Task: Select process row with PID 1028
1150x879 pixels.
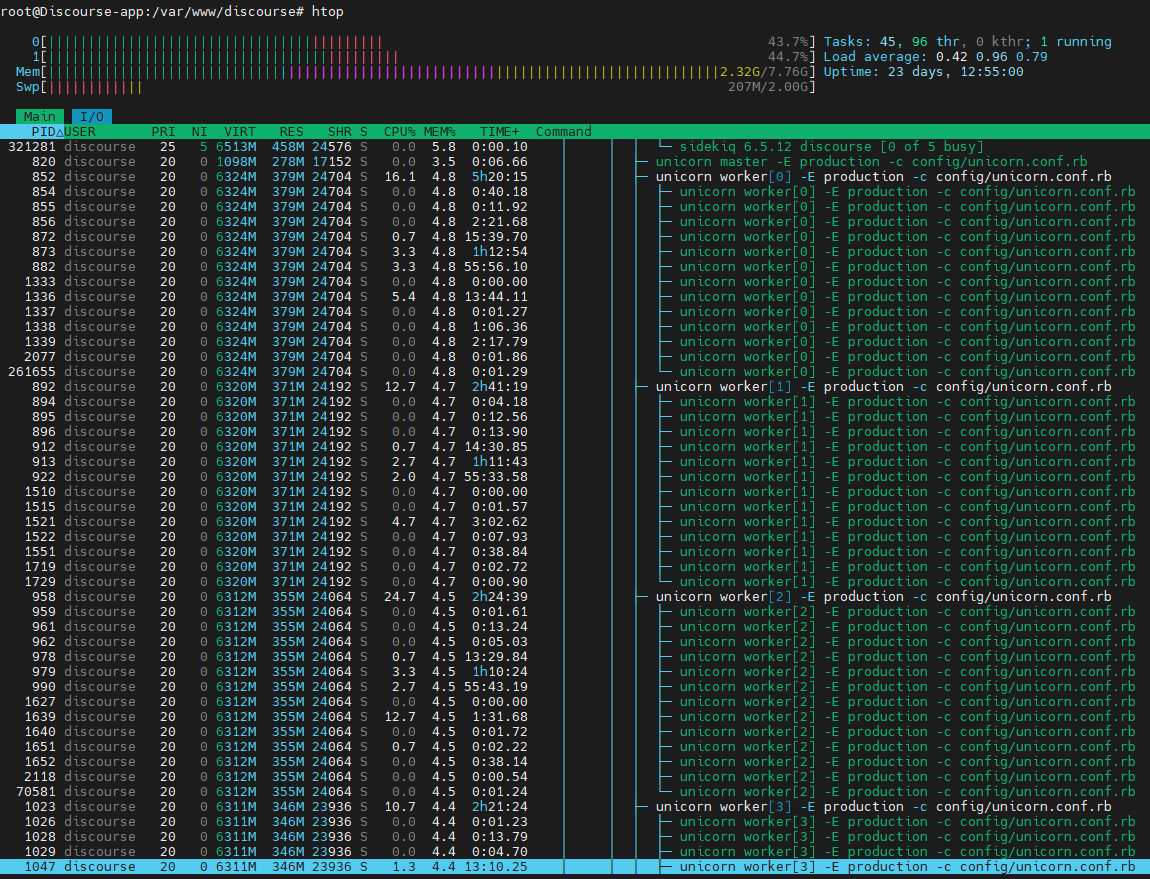Action: tap(575, 836)
